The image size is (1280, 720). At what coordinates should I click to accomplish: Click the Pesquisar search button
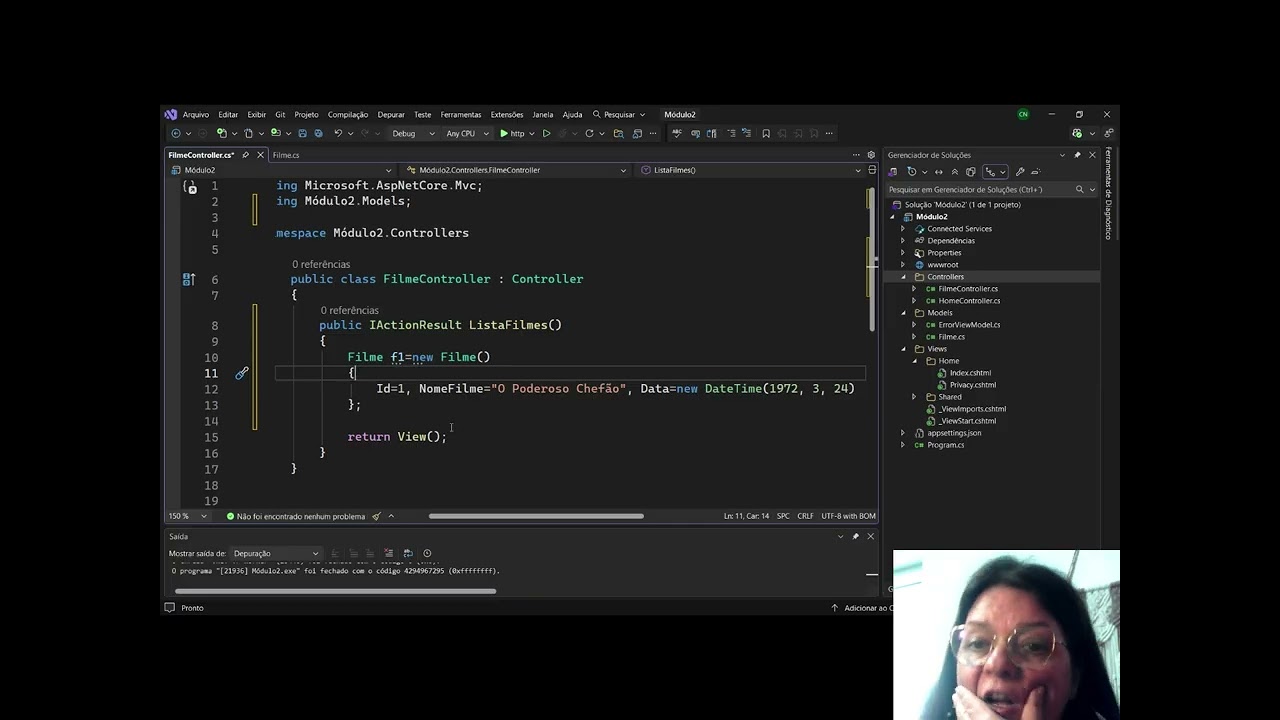click(x=619, y=115)
